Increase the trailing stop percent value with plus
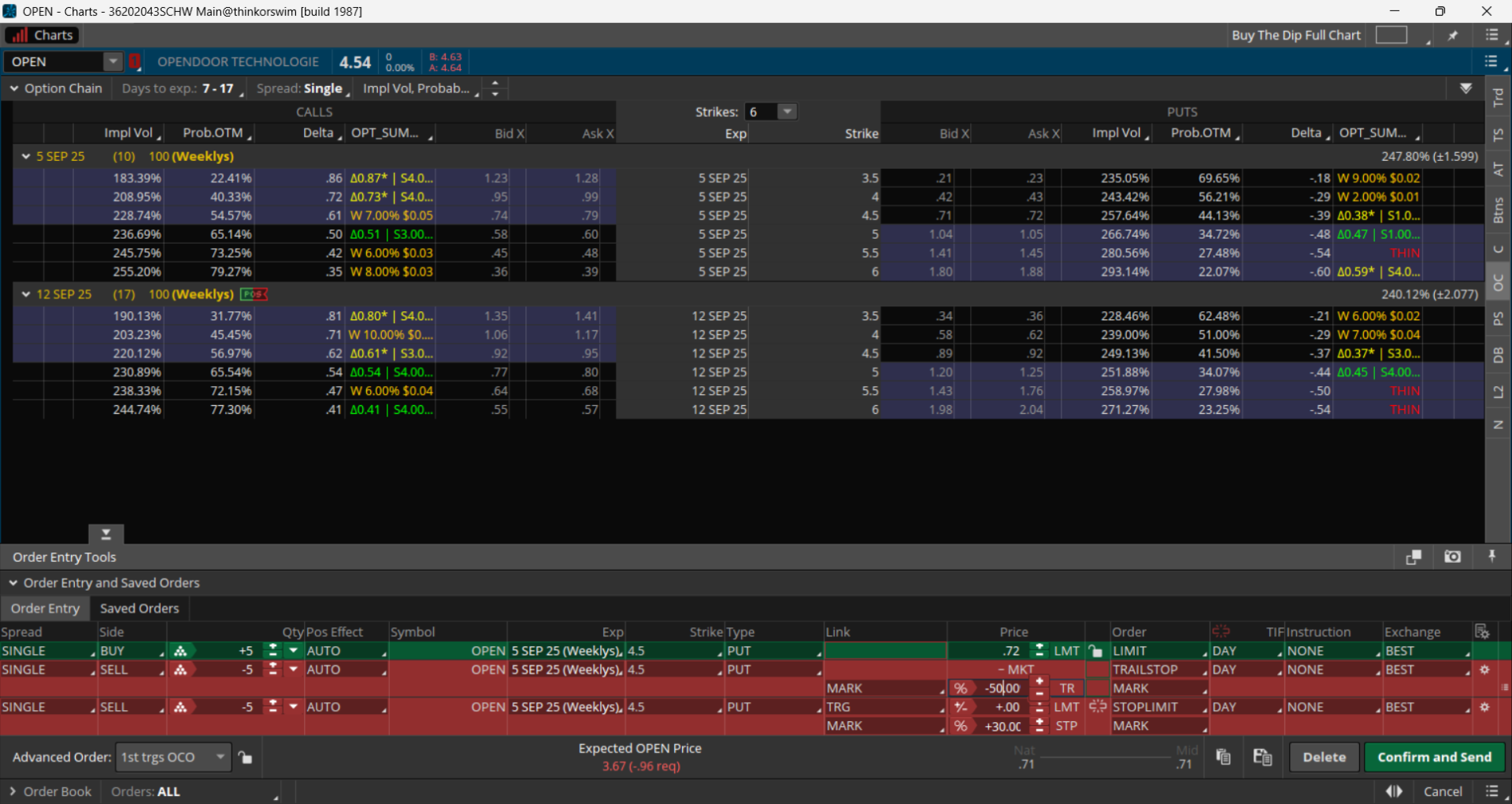This screenshot has height=804, width=1512. pos(1039,683)
